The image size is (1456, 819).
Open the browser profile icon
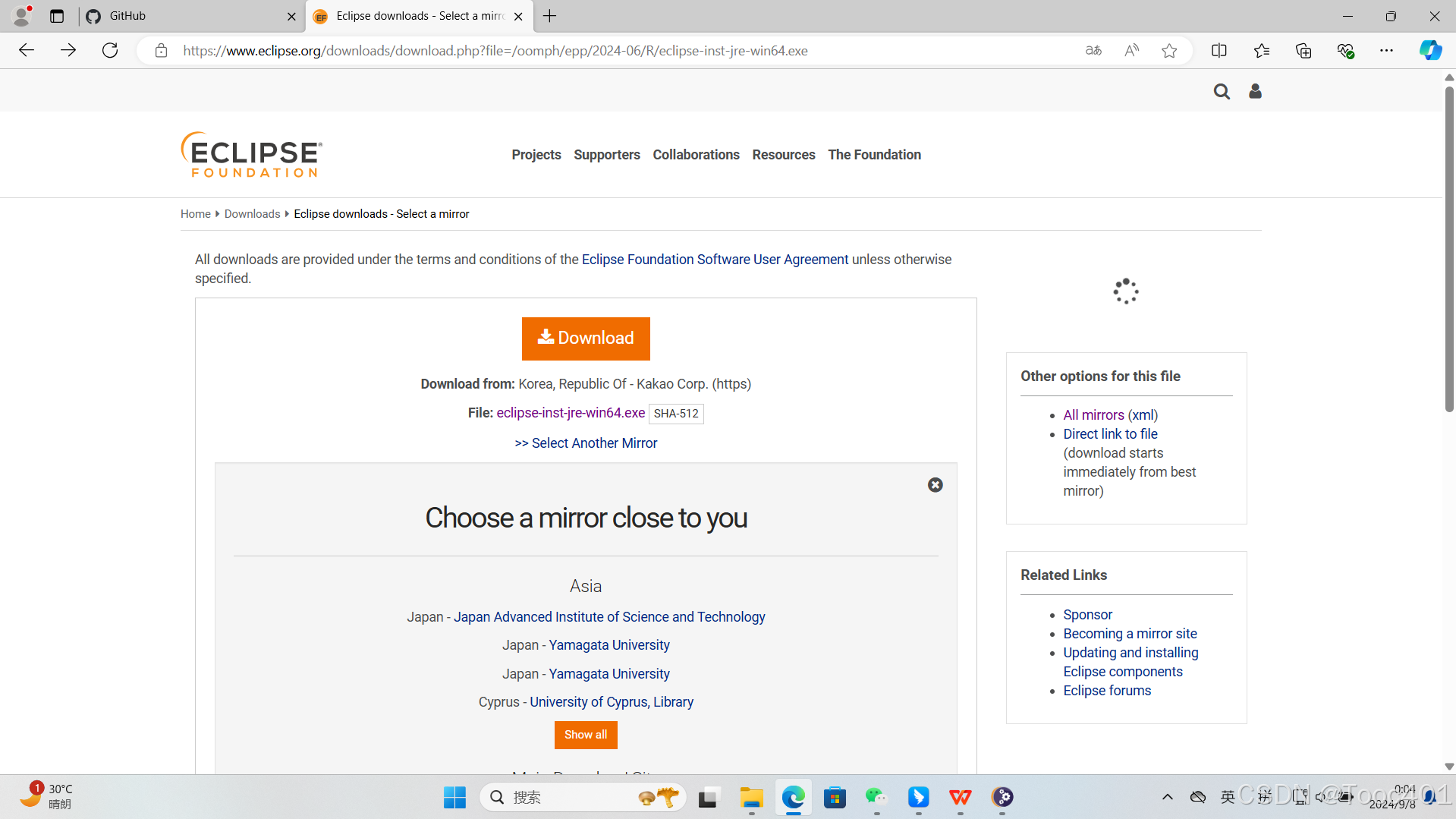(x=22, y=16)
